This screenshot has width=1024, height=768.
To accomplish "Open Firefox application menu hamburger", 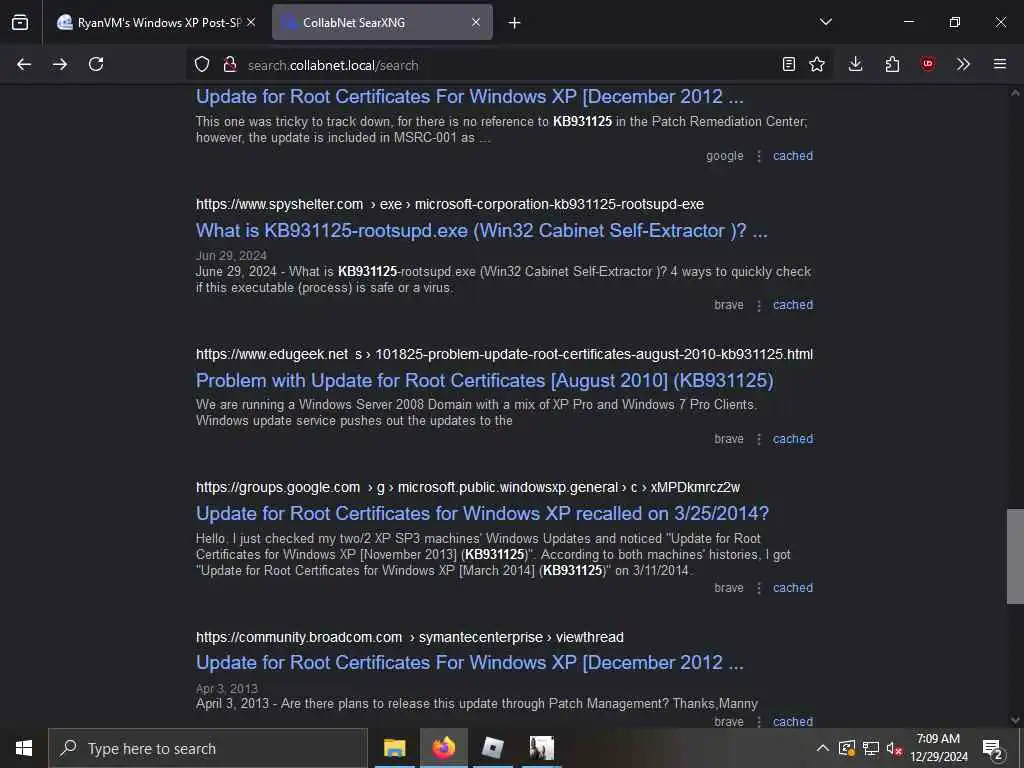I will (x=1000, y=64).
